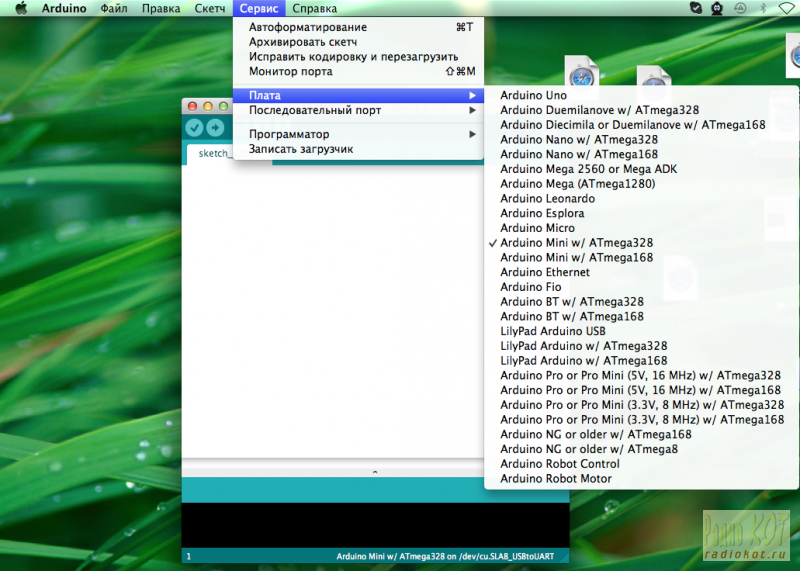Screen dimensions: 800x571
Task: Pick Arduino Mega 2560 or Mega ADK
Action: coord(641,169)
